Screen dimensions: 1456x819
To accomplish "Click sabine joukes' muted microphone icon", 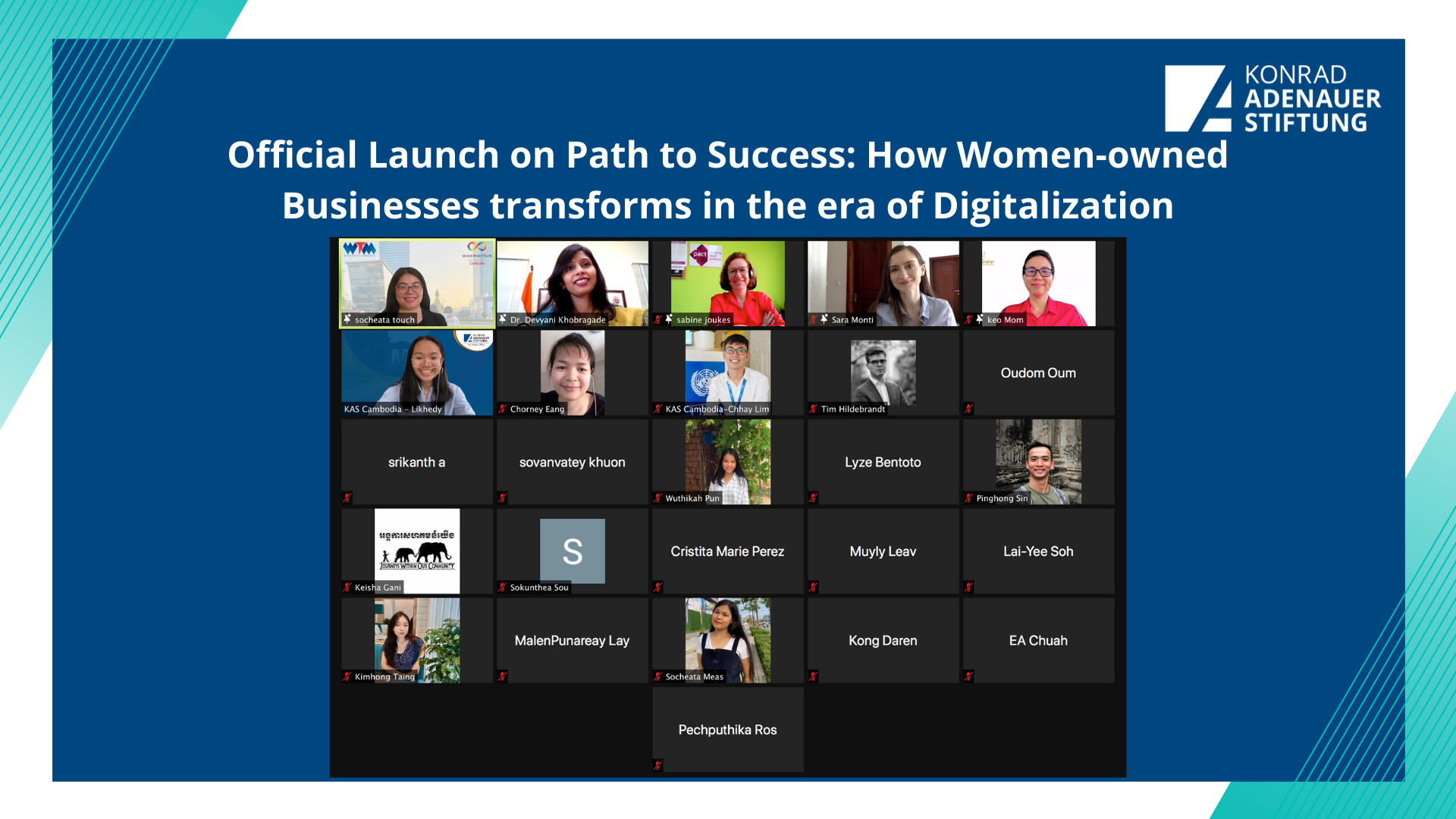I will pos(657,319).
